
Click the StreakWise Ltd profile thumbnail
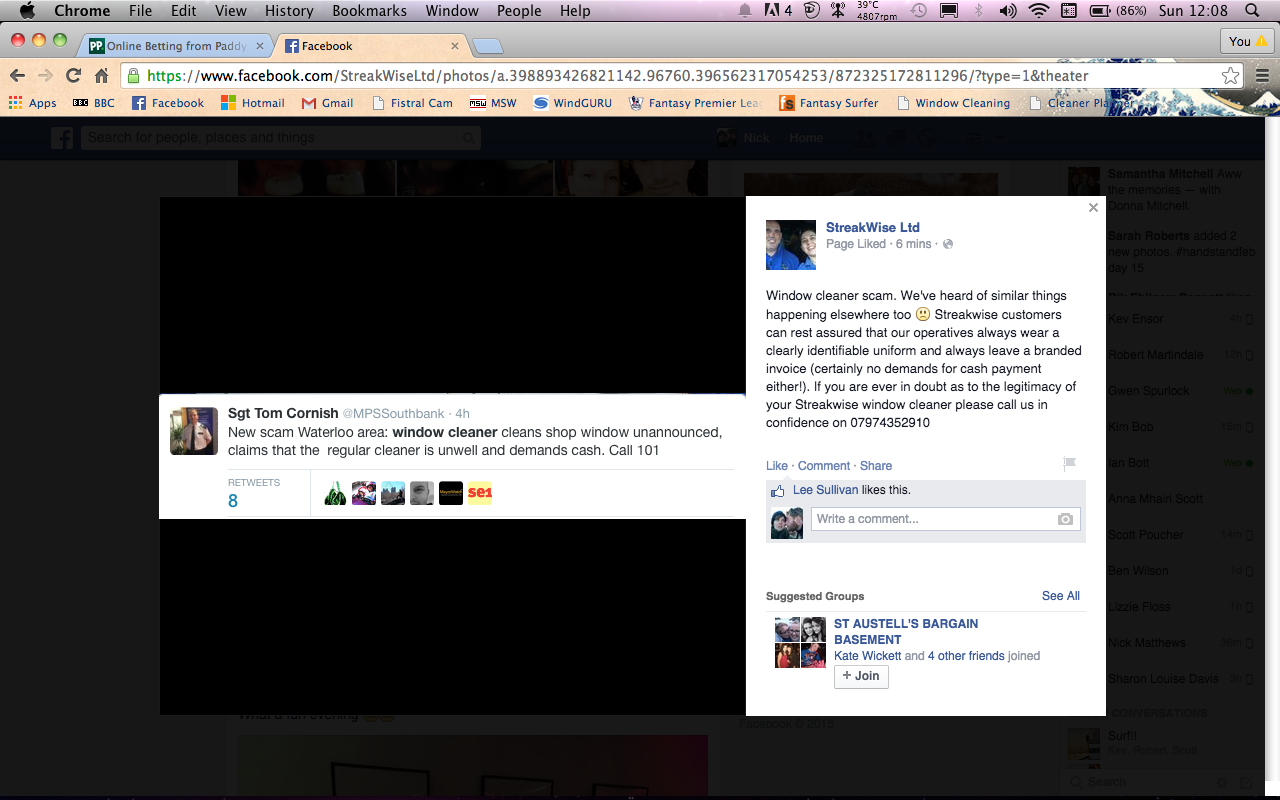click(791, 245)
